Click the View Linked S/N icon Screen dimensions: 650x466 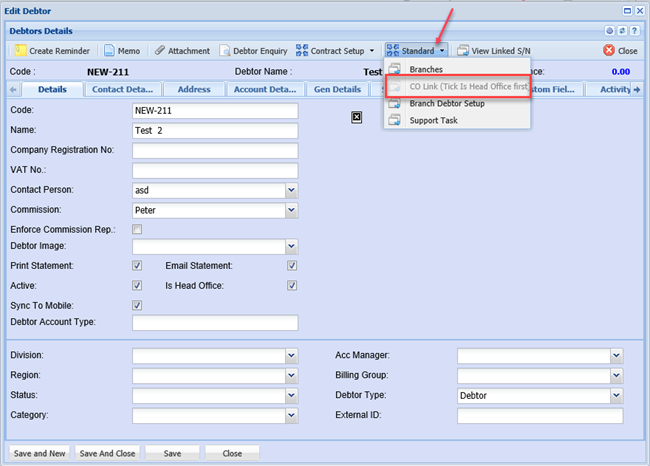[462, 50]
